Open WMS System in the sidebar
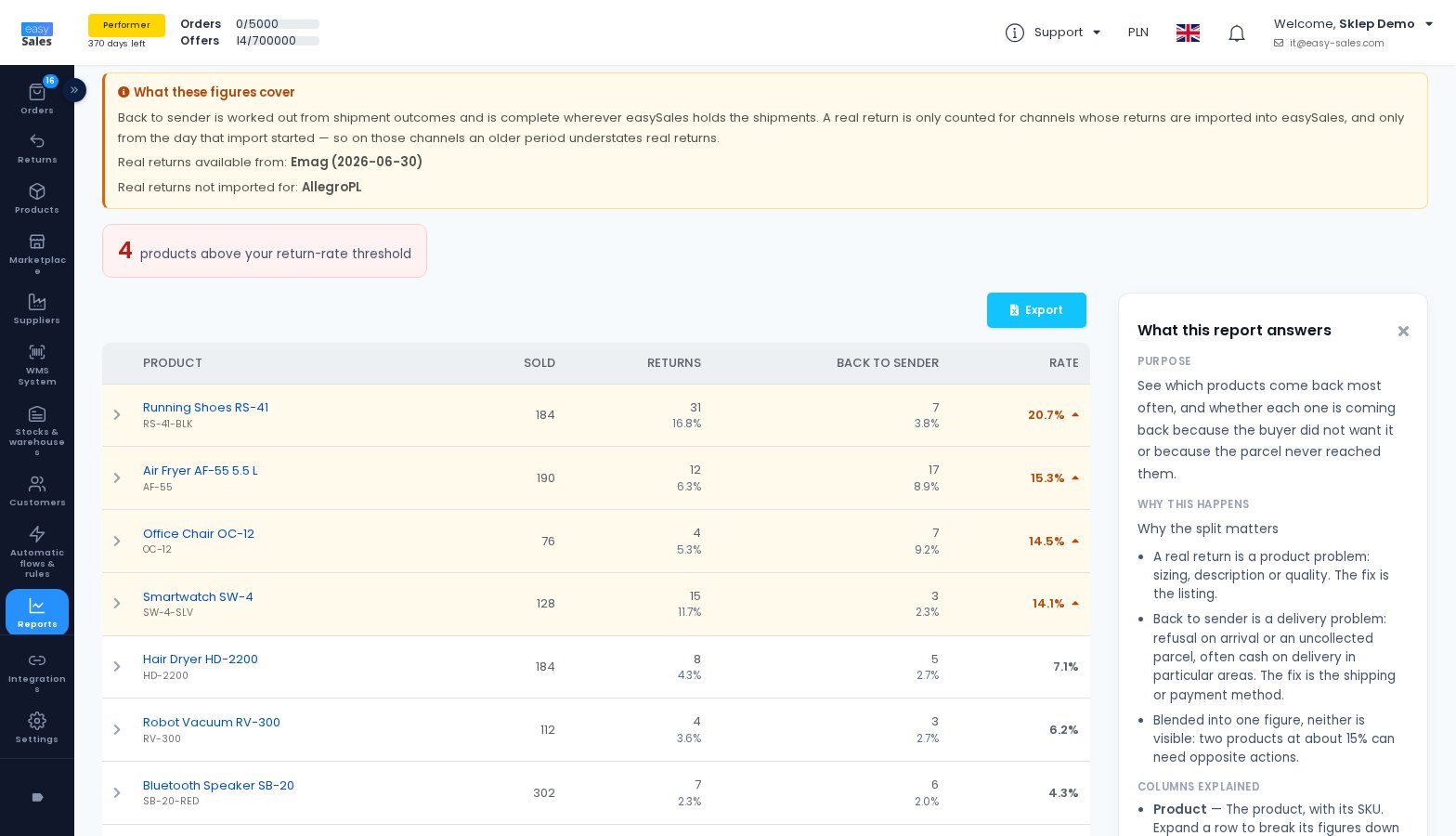Screen dimensions: 1456x836 pyautogui.click(x=37, y=364)
